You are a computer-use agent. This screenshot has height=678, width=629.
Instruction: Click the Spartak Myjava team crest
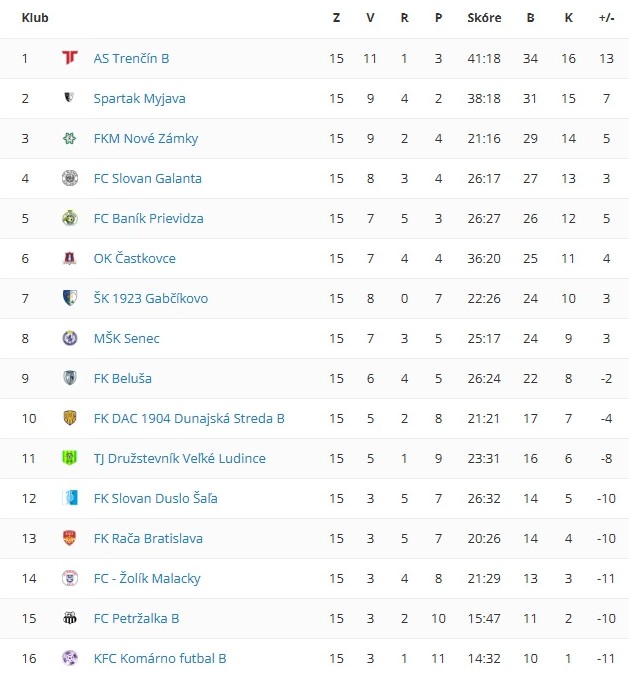pyautogui.click(x=70, y=98)
